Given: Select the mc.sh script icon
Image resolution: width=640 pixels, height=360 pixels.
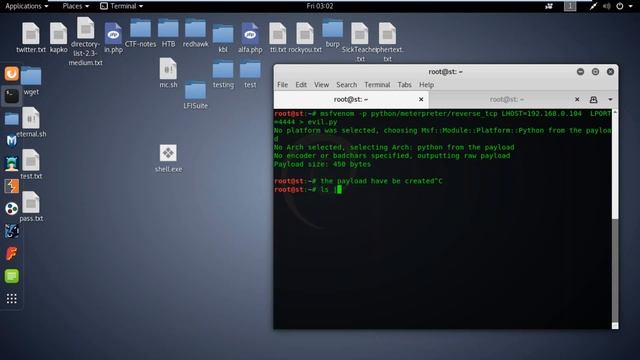Looking at the screenshot, I should pyautogui.click(x=168, y=69).
